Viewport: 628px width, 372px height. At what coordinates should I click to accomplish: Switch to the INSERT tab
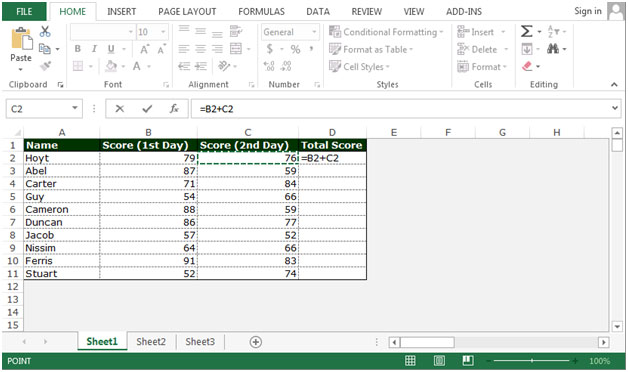(x=121, y=12)
